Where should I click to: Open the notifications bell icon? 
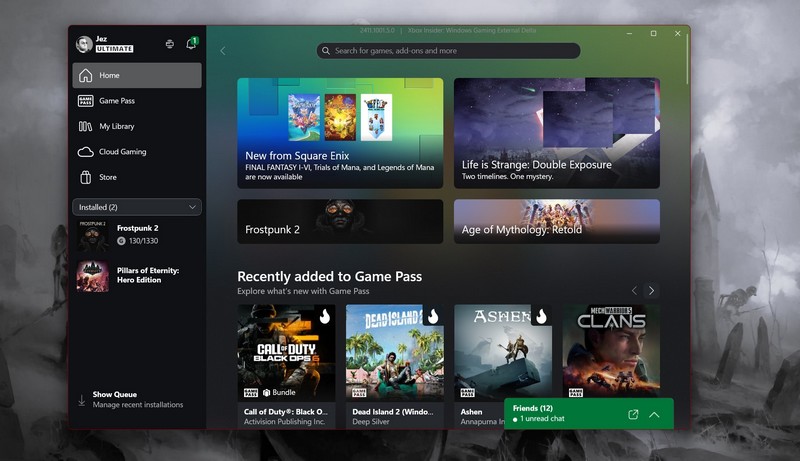[x=190, y=44]
